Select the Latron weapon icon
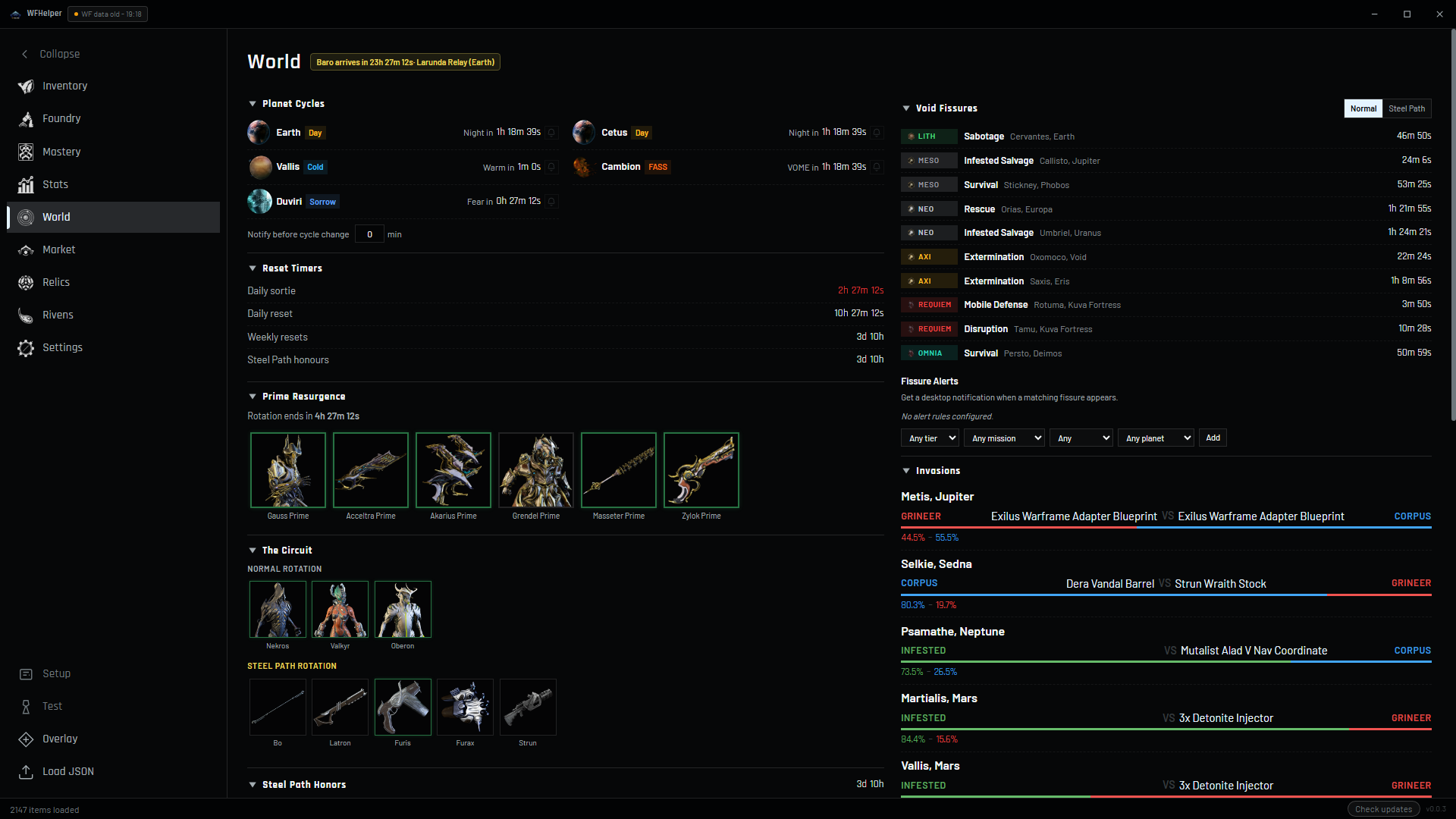Image resolution: width=1456 pixels, height=819 pixels. click(x=340, y=707)
